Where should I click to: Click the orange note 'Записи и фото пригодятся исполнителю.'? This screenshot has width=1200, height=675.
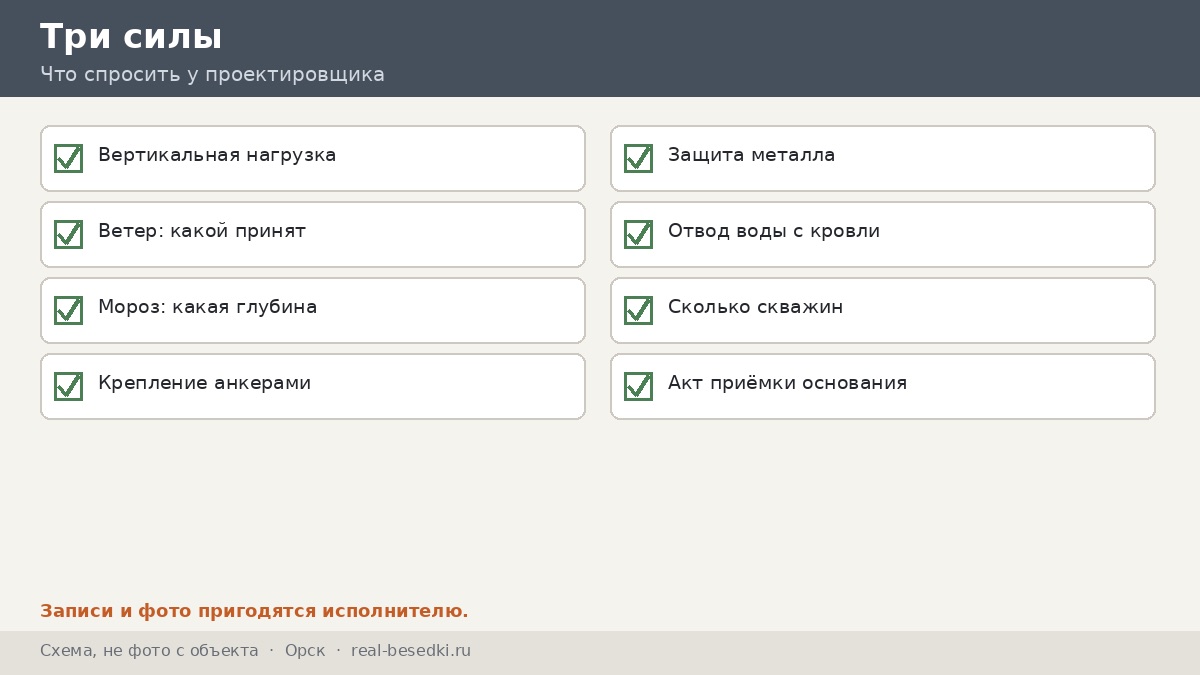pyautogui.click(x=254, y=611)
